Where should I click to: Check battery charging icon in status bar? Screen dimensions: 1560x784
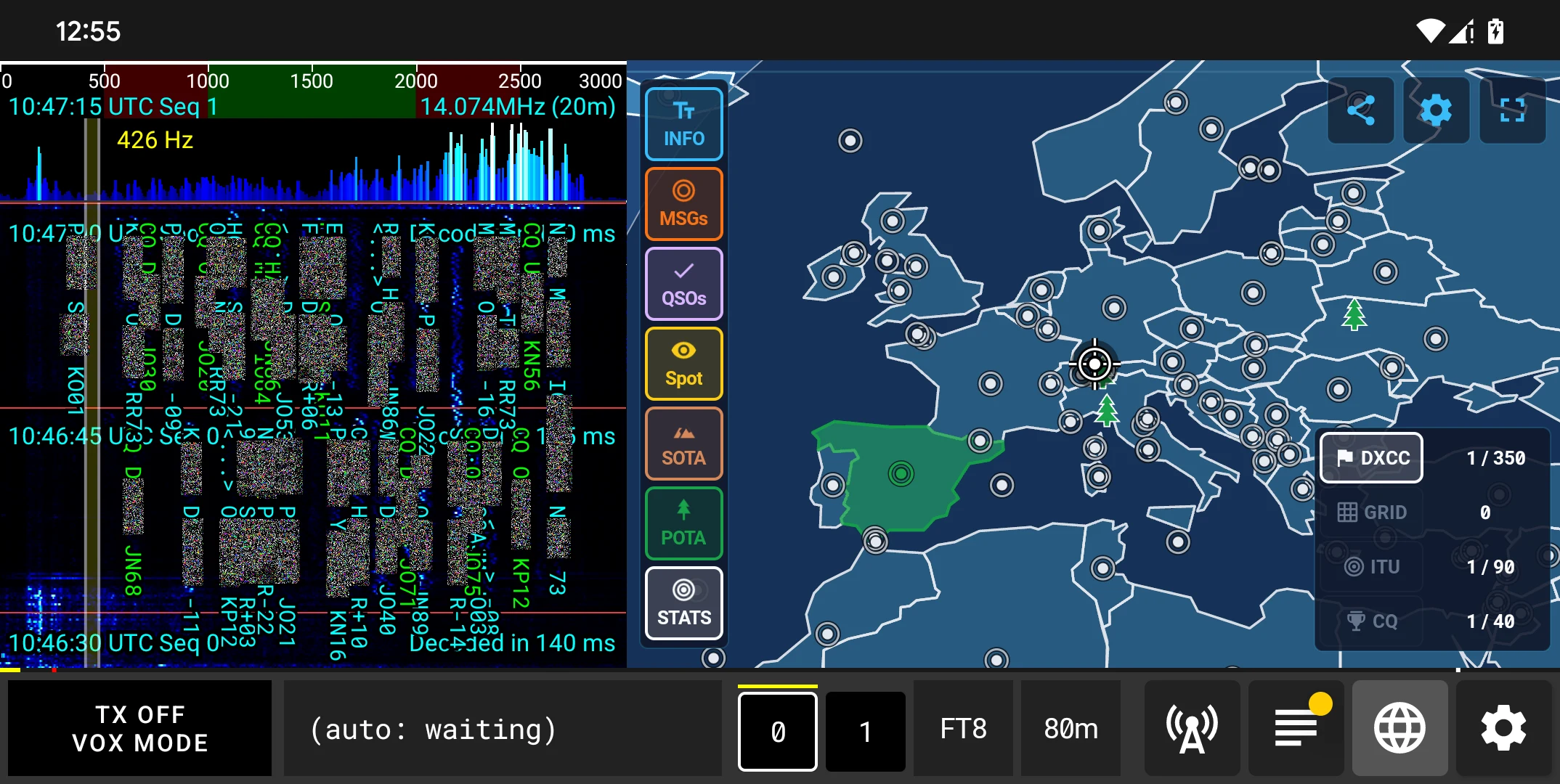click(x=1495, y=31)
